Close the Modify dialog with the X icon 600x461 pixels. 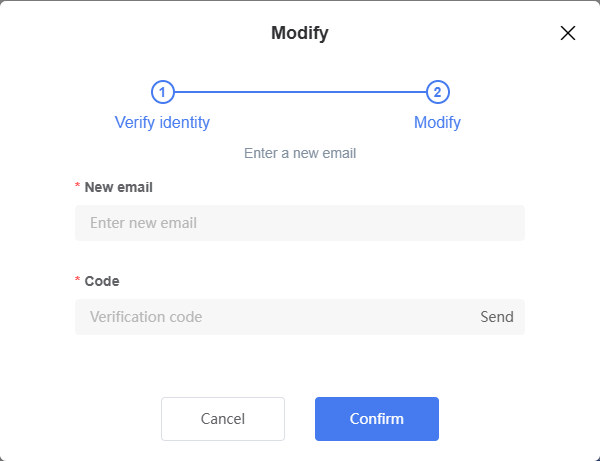(568, 33)
